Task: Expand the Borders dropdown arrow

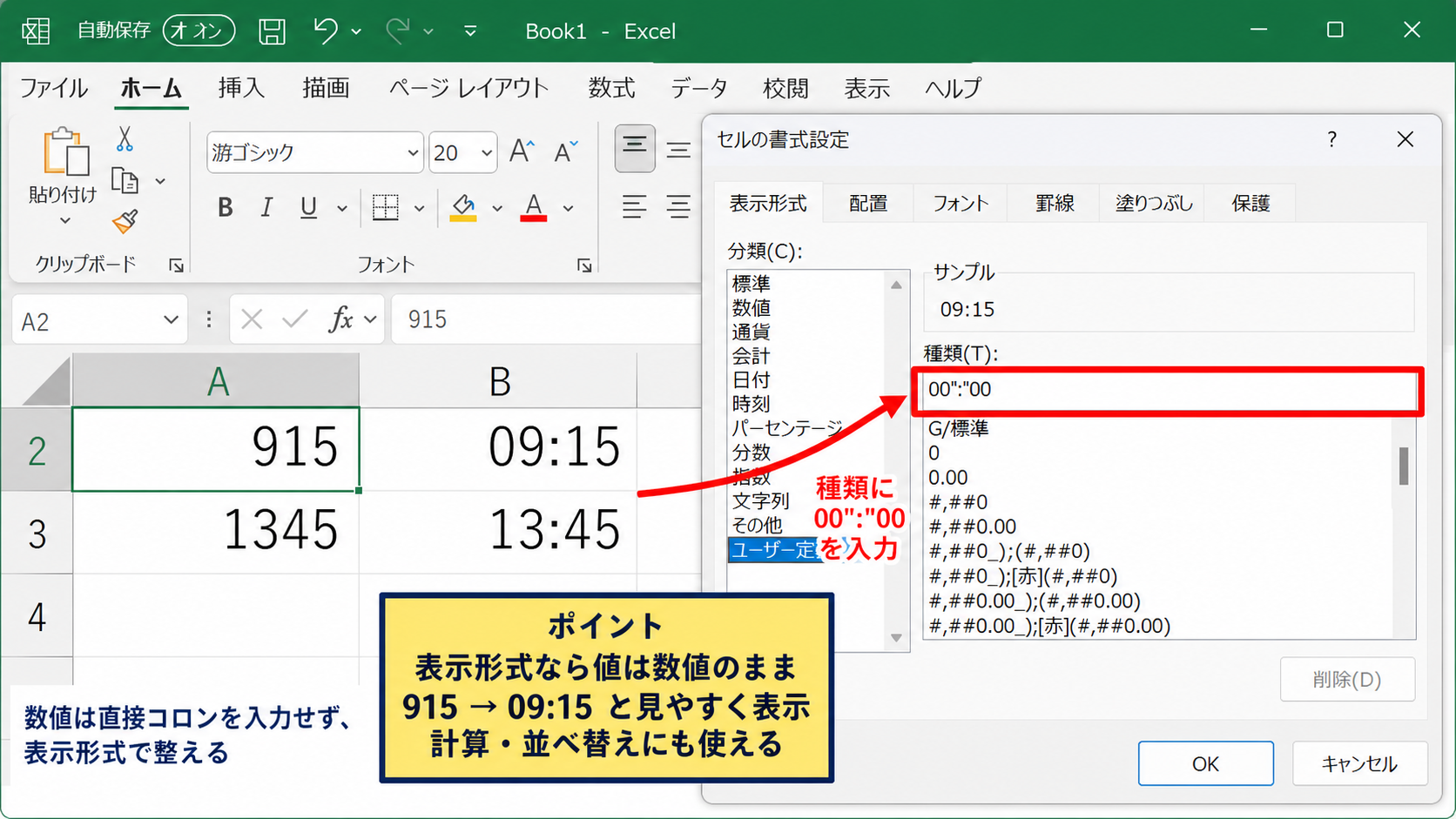Action: [x=419, y=208]
